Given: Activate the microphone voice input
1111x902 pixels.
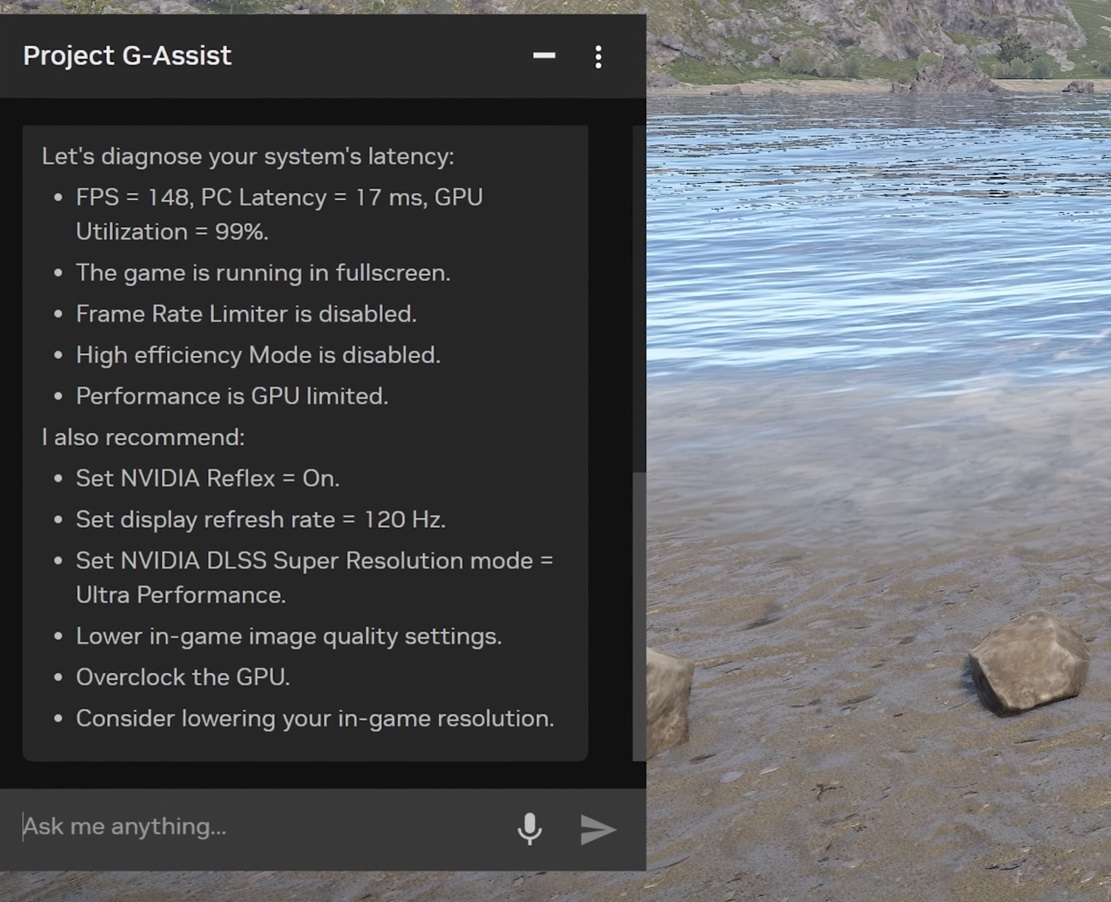Looking at the screenshot, I should 529,828.
